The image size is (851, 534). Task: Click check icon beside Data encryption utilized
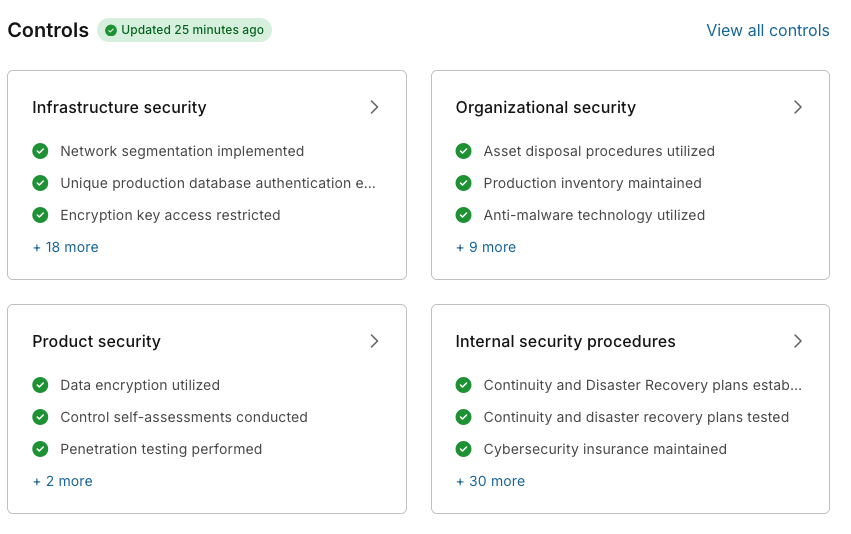(x=40, y=385)
